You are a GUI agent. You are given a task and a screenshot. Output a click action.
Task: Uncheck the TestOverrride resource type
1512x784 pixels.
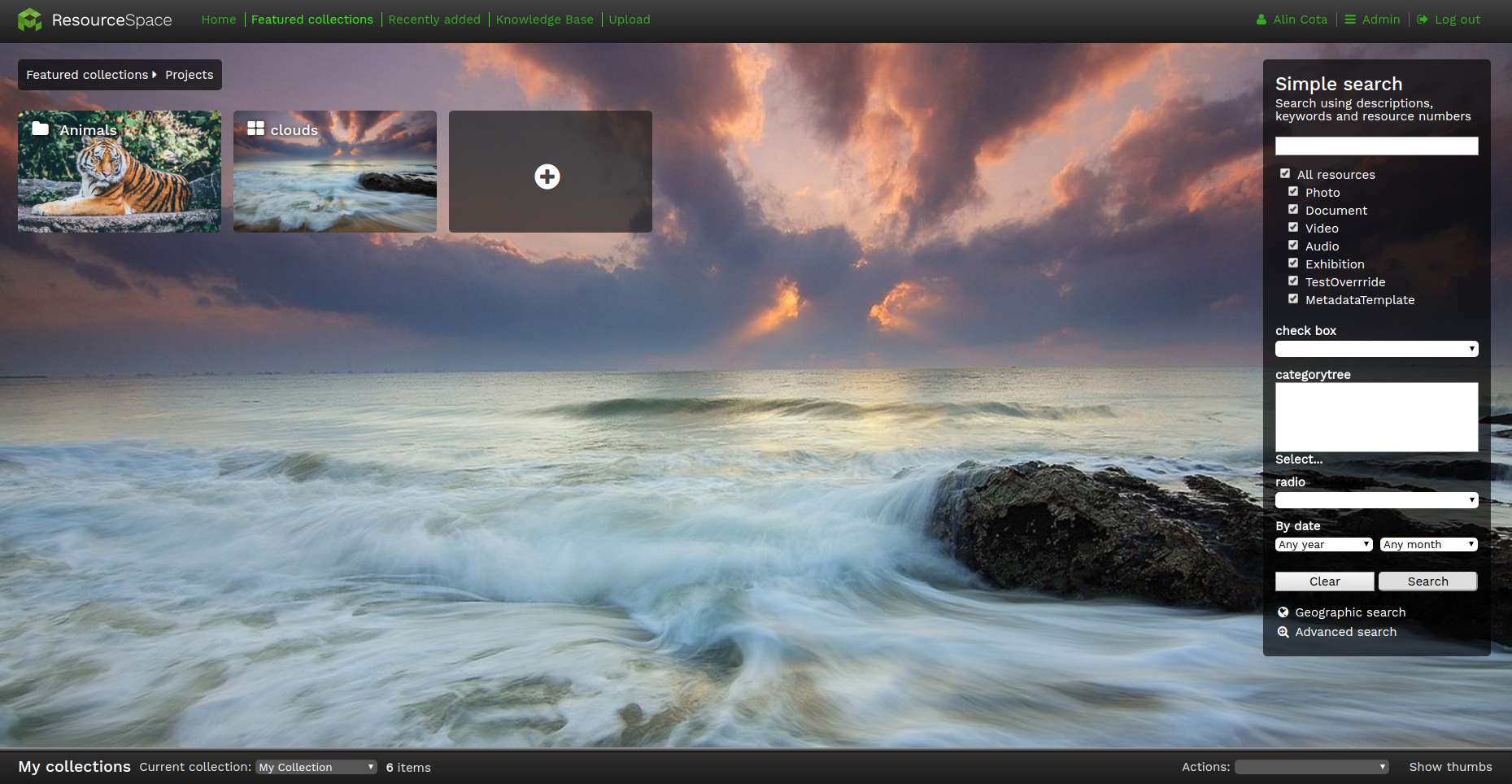1293,281
